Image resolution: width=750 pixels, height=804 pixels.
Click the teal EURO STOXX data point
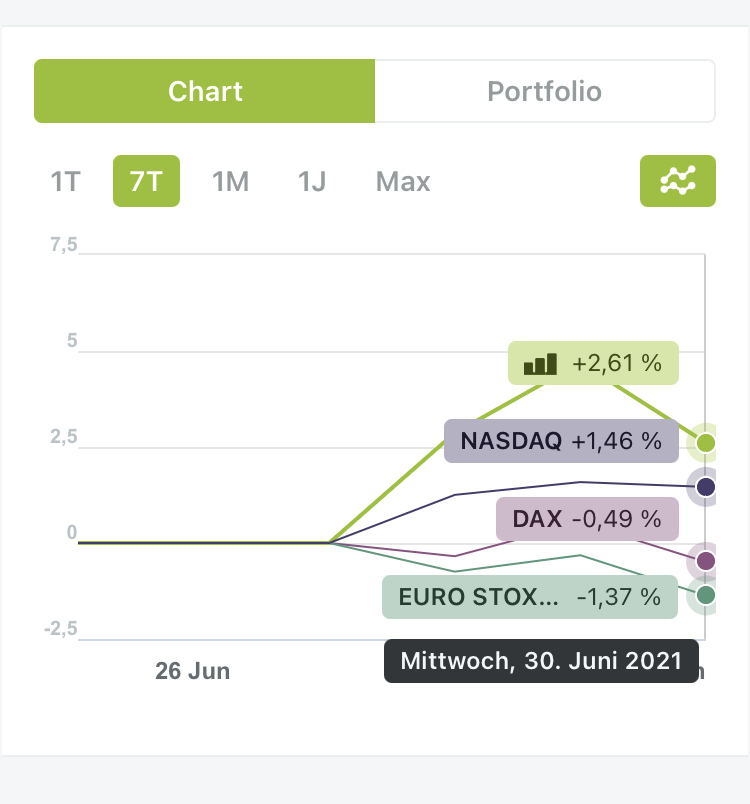706,595
